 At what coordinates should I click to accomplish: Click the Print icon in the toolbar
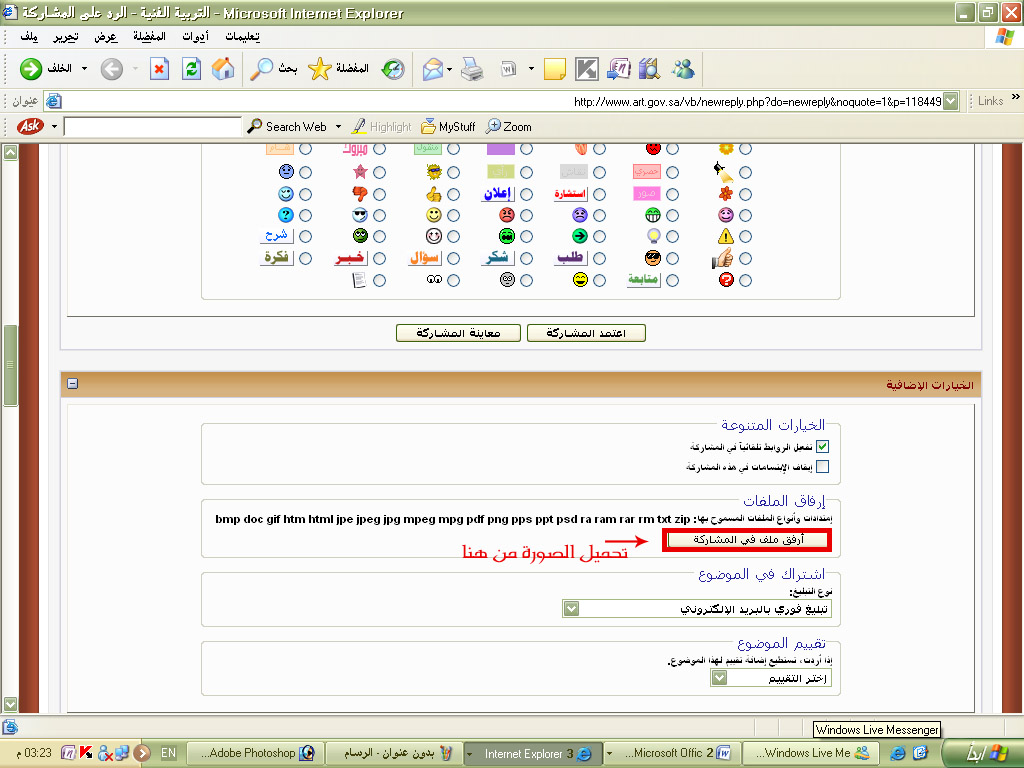[x=472, y=69]
